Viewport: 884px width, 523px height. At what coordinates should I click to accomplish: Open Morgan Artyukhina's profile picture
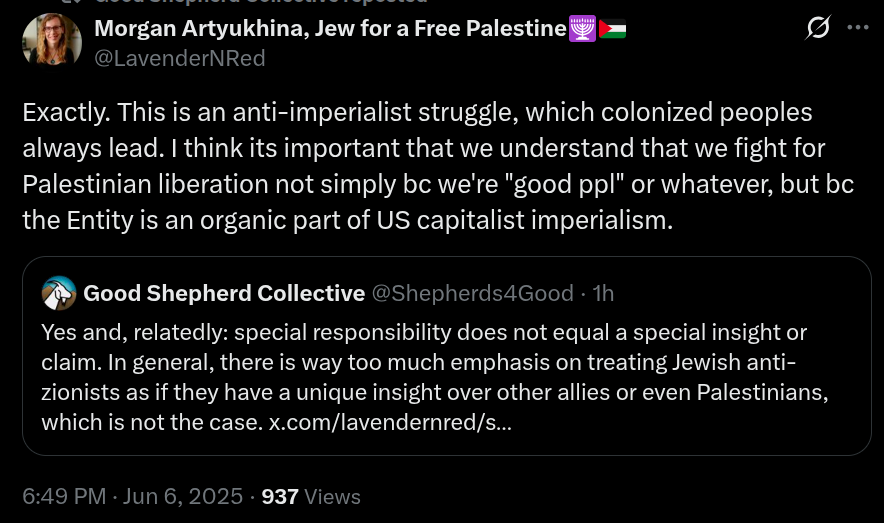point(51,41)
